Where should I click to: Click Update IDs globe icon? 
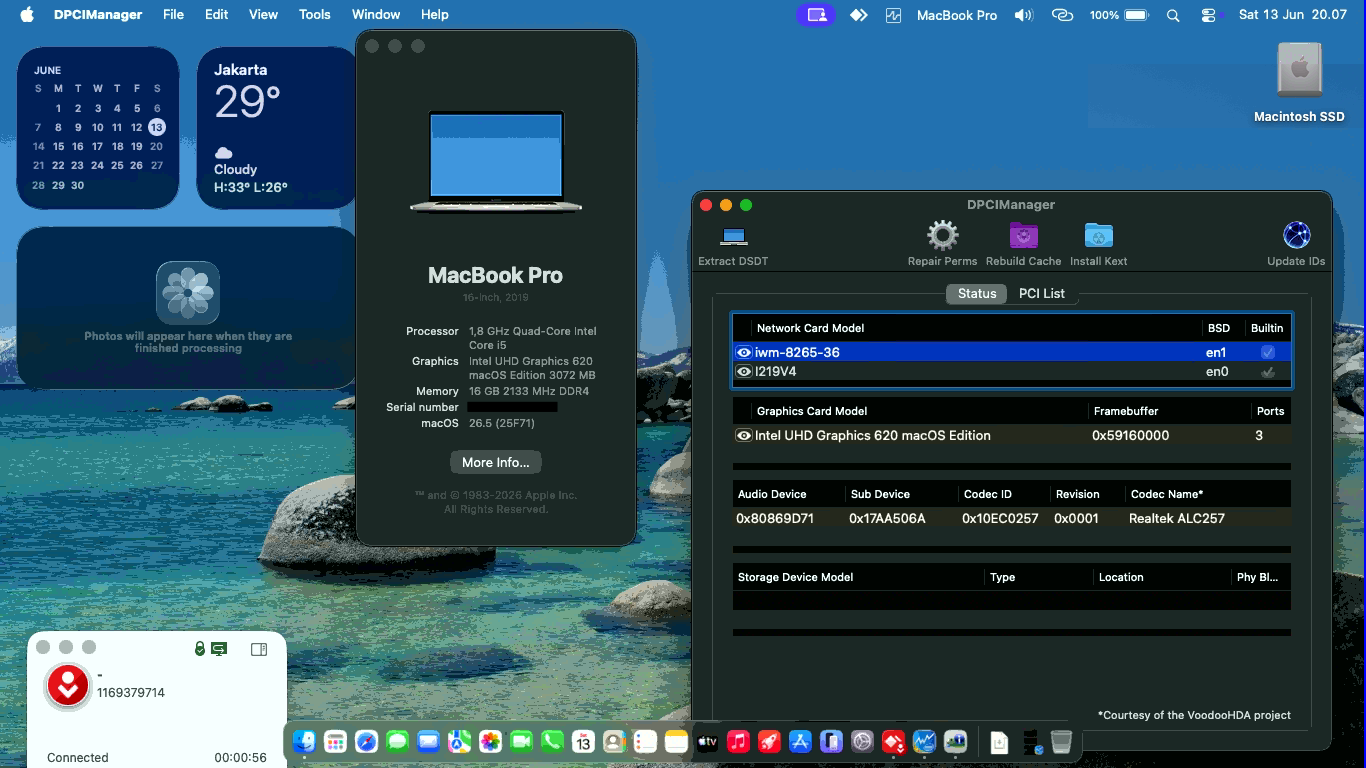point(1296,236)
